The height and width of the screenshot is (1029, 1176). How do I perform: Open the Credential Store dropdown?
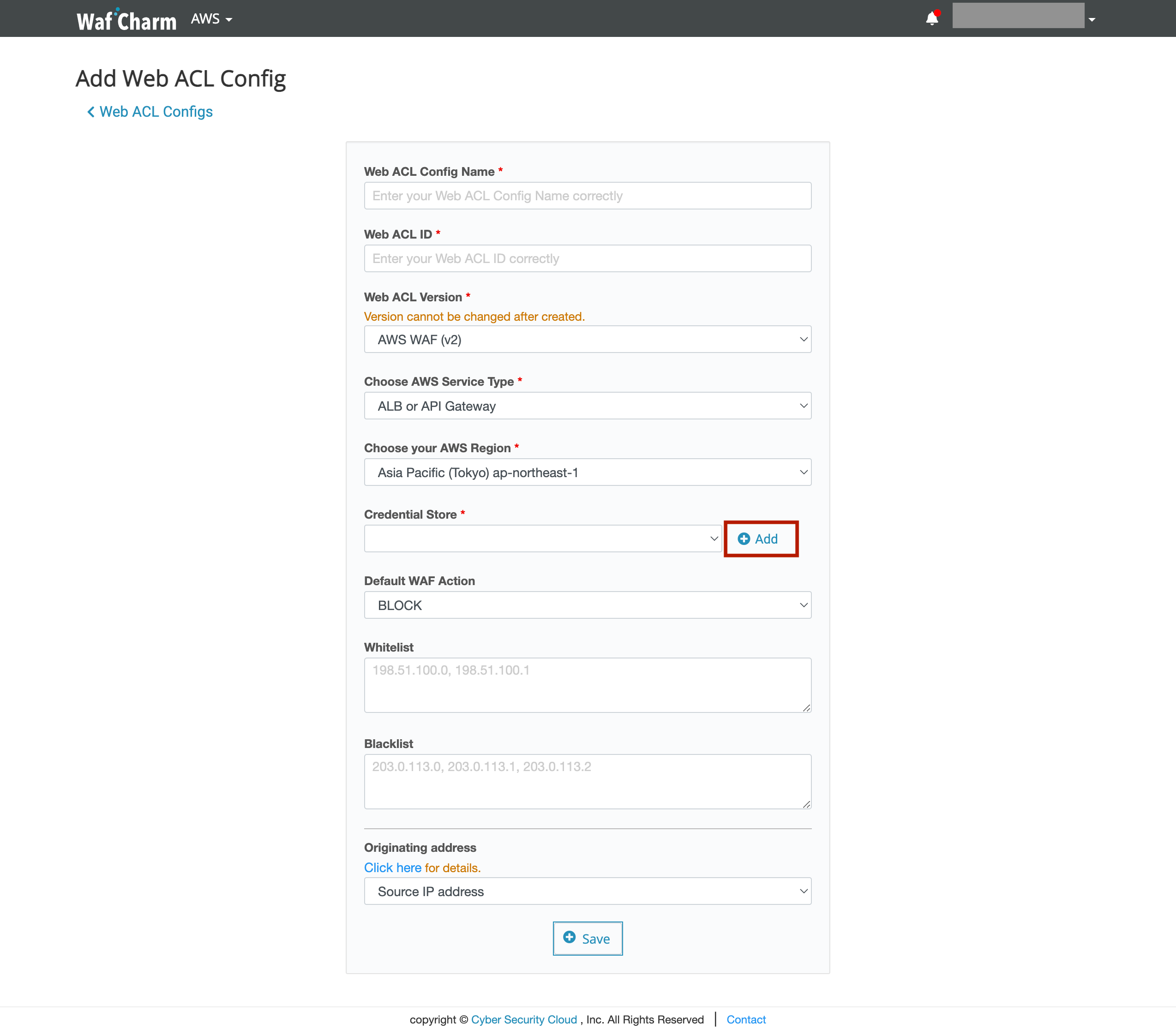coord(542,538)
